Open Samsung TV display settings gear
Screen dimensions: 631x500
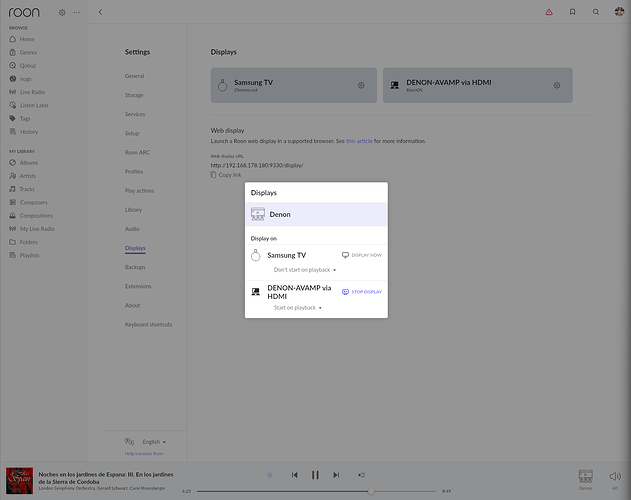pyautogui.click(x=361, y=85)
